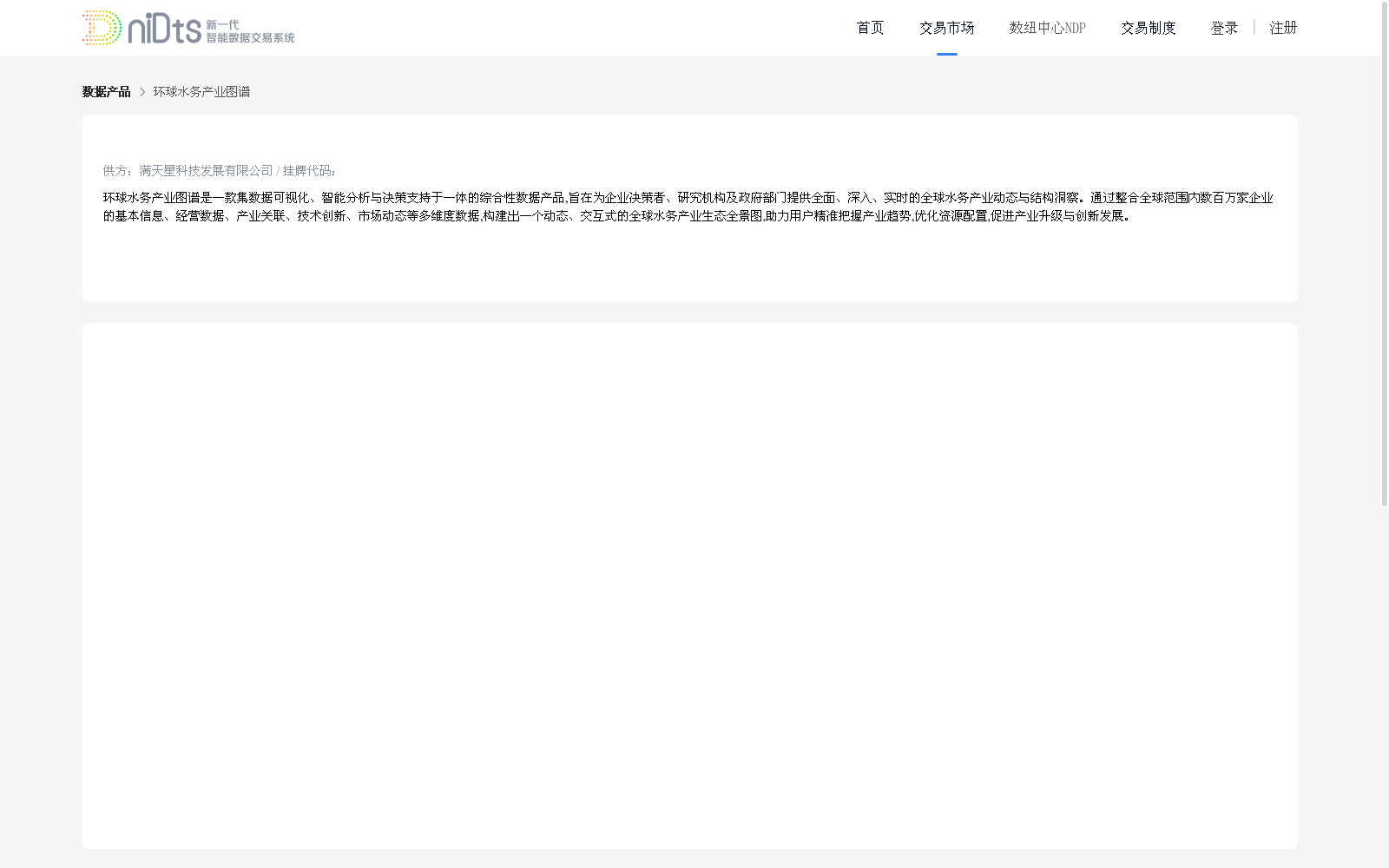Open the 交易市场 navigation tab
The height and width of the screenshot is (868, 1389).
coord(946,28)
